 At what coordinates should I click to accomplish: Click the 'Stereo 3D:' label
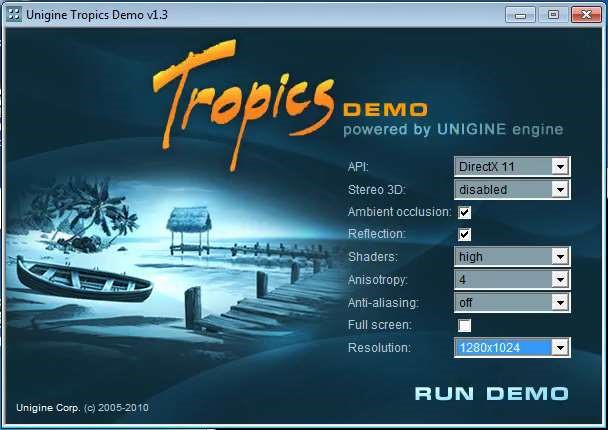[x=377, y=190]
